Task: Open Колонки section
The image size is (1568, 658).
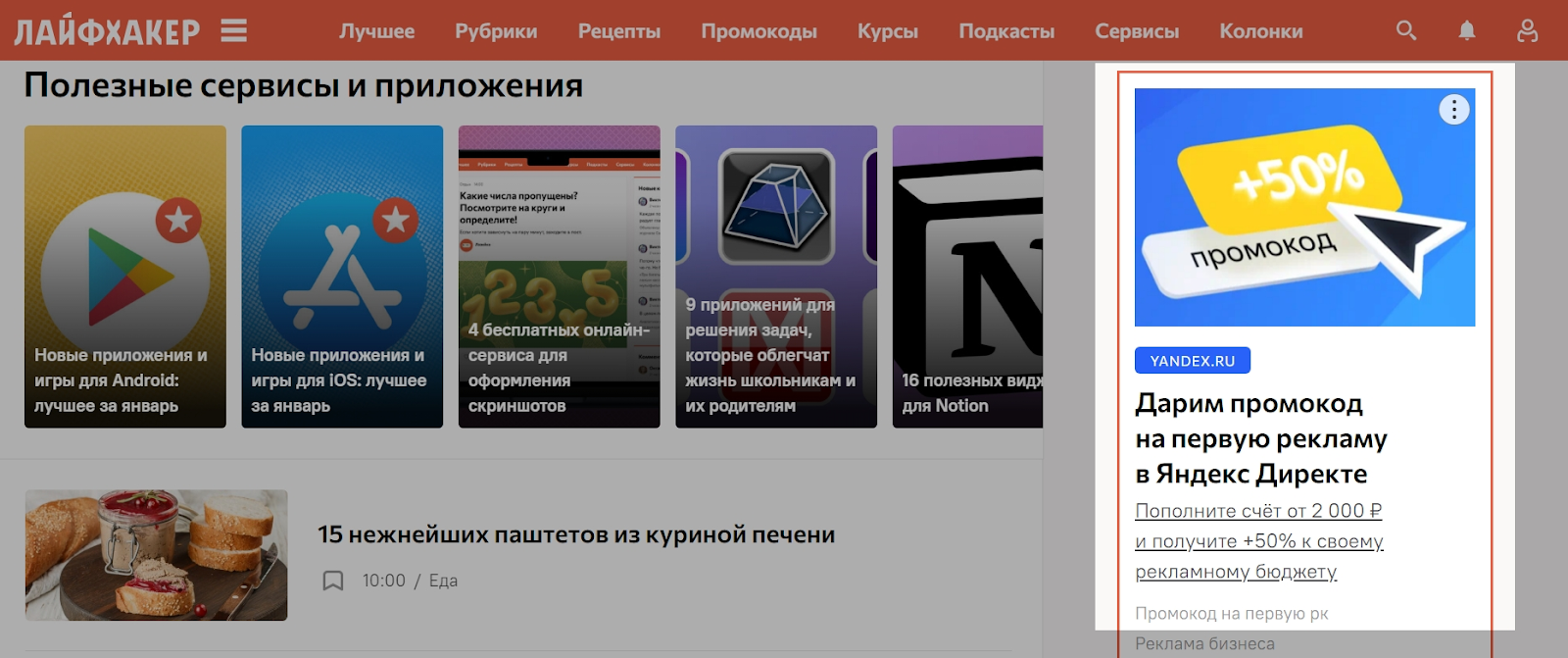Action: [1261, 31]
